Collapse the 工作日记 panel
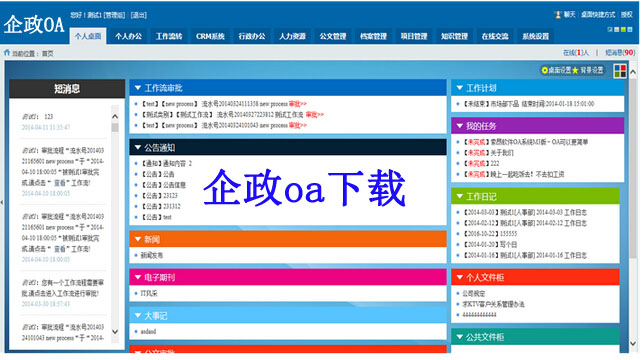Viewport: 641px width, 360px height. [x=459, y=197]
